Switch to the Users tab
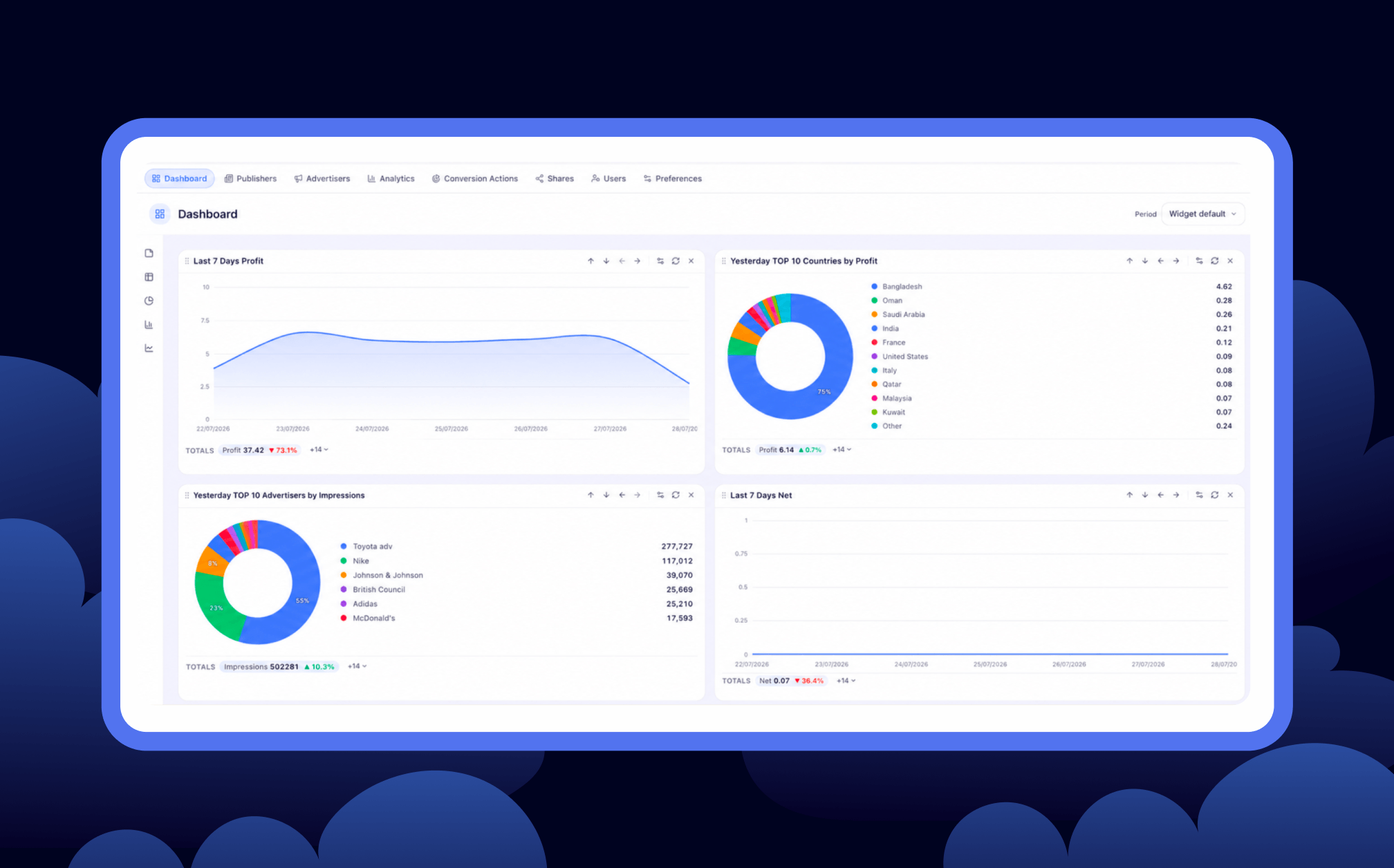Screen dimensions: 1394x868 [608, 178]
